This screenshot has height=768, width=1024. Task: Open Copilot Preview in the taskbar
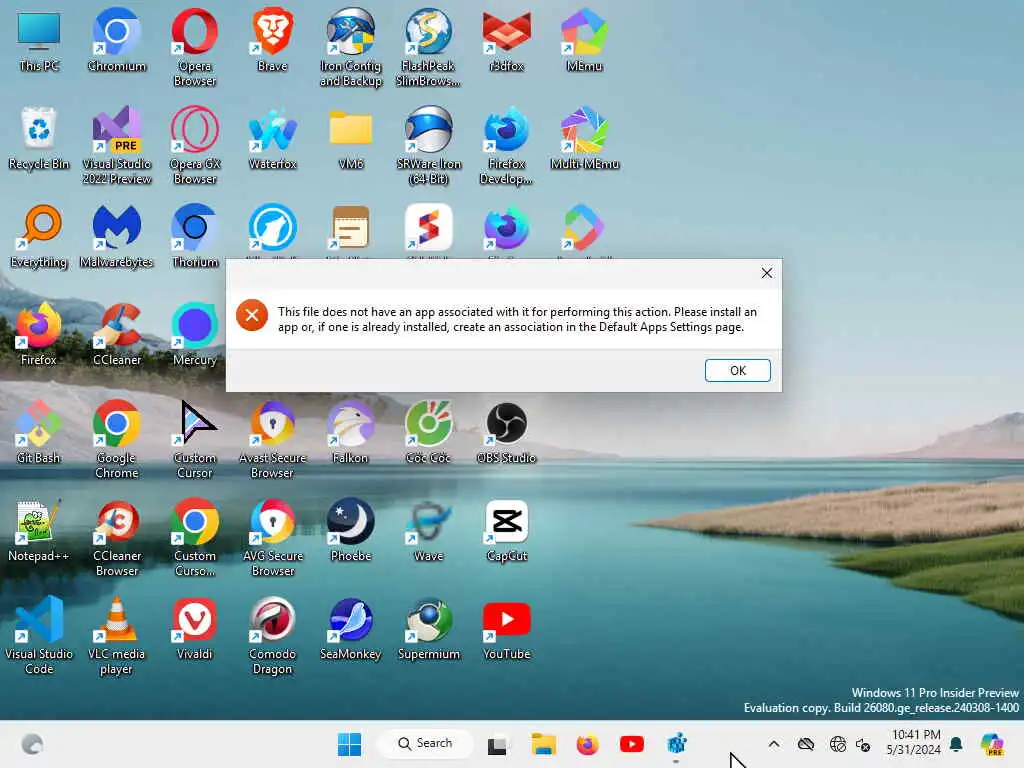click(x=992, y=744)
